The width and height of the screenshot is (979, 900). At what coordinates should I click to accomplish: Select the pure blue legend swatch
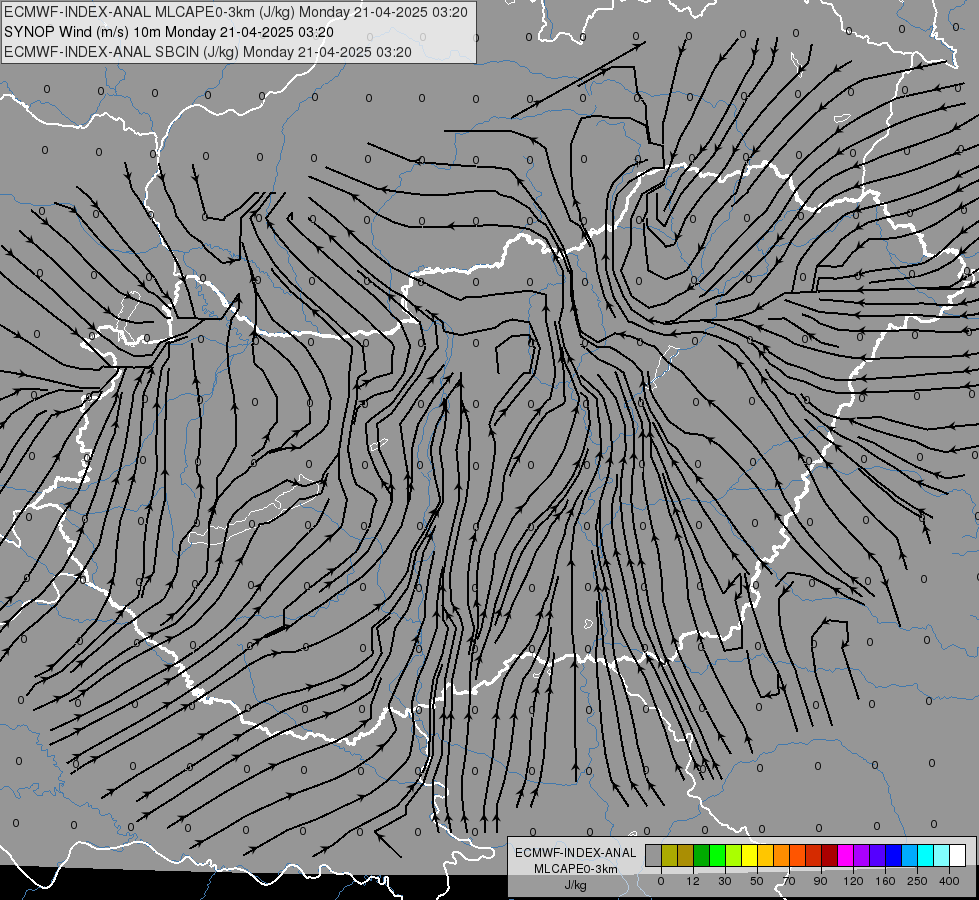893,855
